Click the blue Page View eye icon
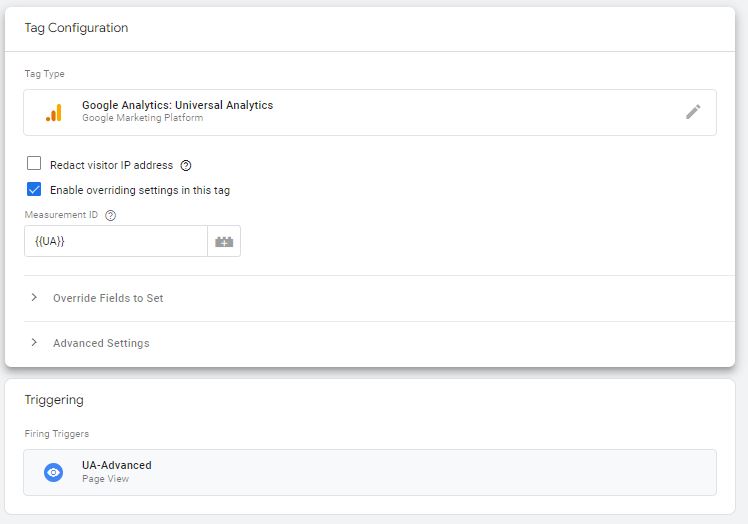748x524 pixels. coord(53,472)
